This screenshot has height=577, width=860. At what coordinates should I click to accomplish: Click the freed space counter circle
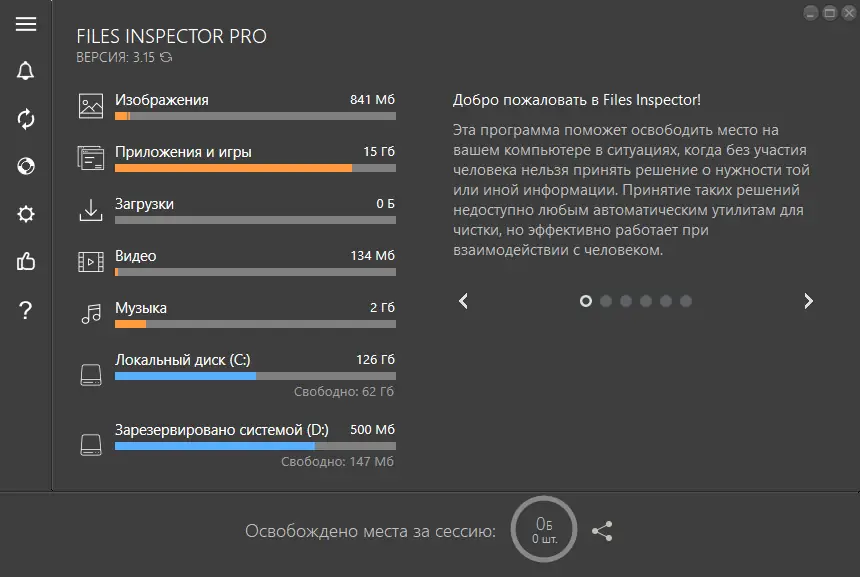(541, 529)
